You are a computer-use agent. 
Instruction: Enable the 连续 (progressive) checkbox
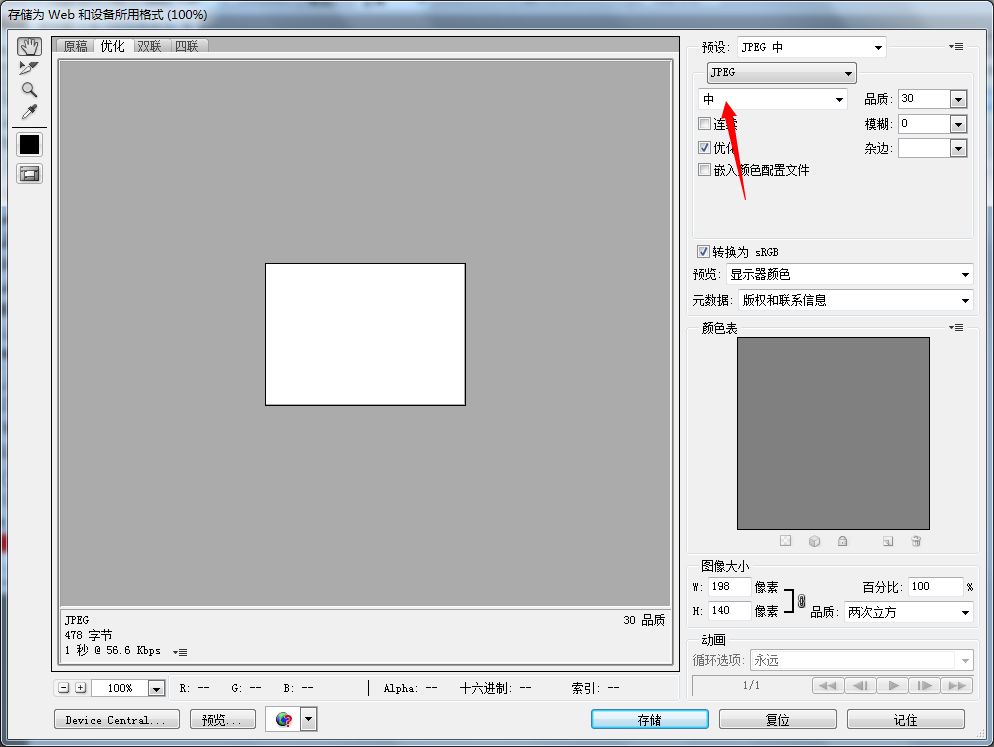coord(705,124)
